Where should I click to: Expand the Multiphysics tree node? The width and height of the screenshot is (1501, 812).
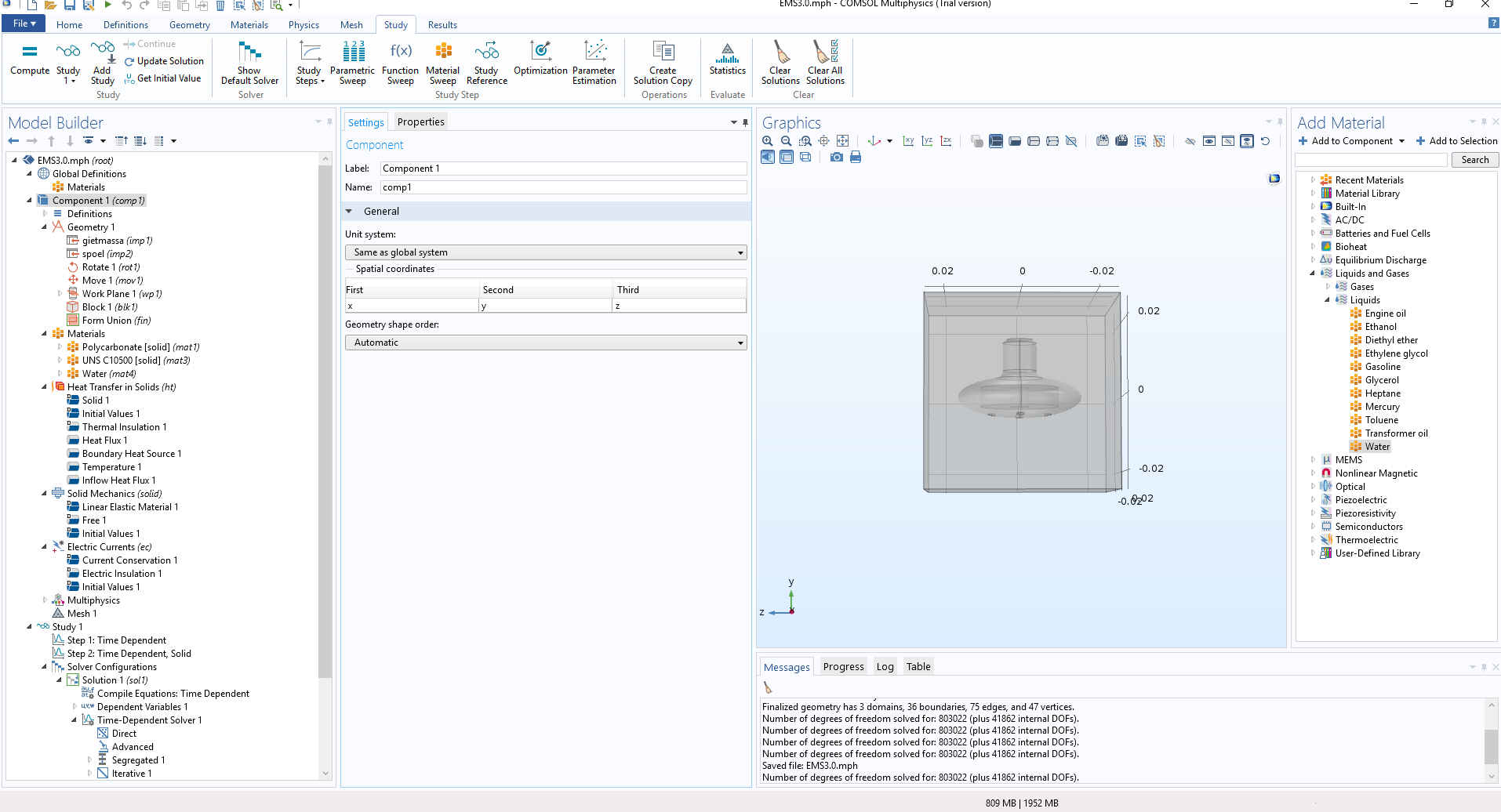[45, 600]
